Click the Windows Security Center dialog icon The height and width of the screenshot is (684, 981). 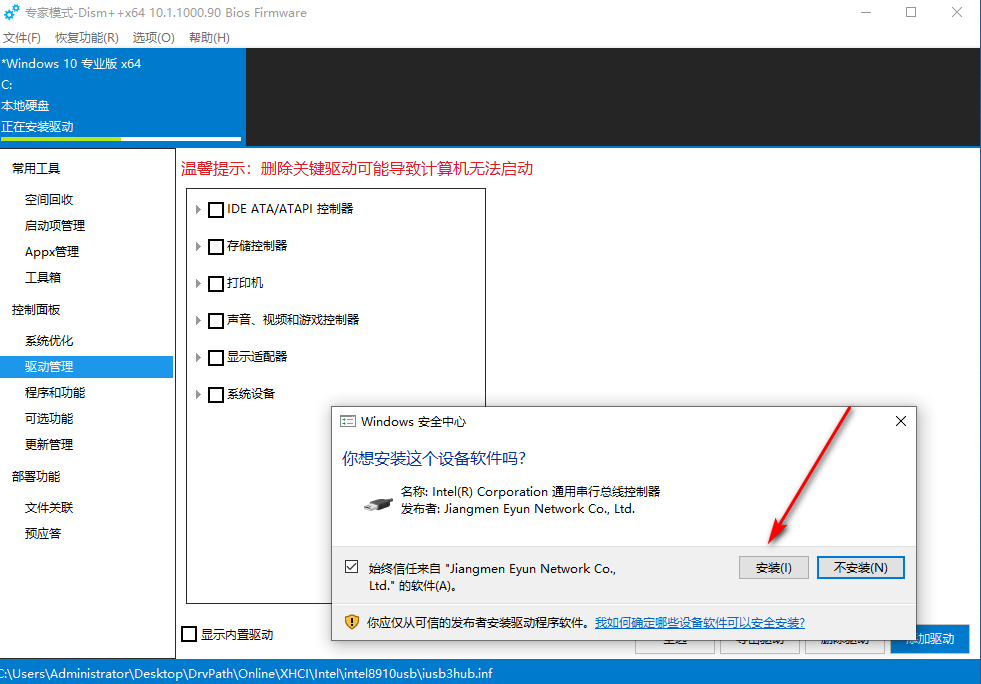click(348, 422)
